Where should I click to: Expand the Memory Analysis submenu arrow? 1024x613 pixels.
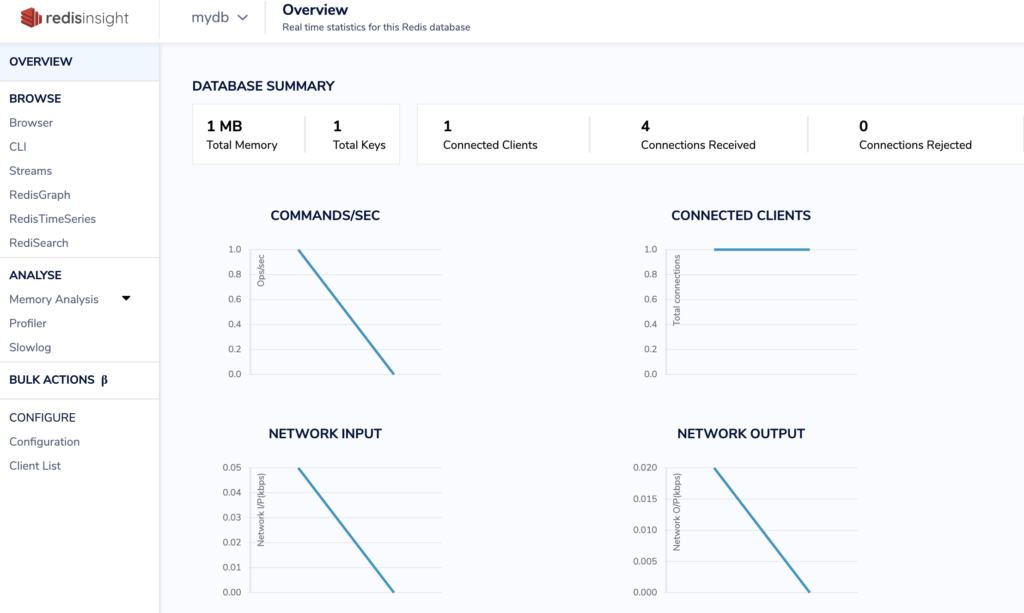(126, 298)
